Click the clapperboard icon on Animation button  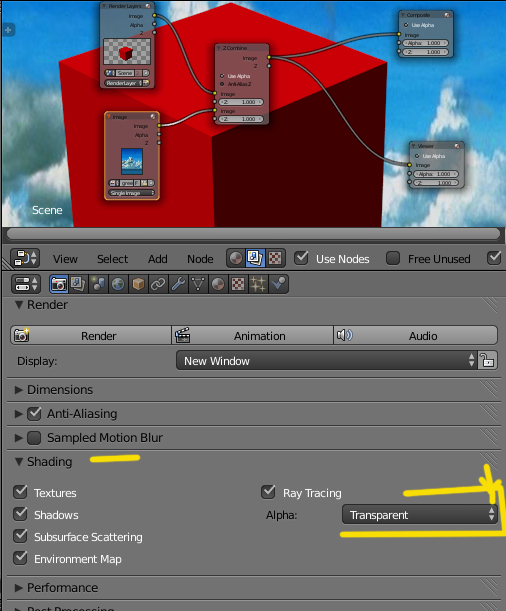(x=182, y=335)
